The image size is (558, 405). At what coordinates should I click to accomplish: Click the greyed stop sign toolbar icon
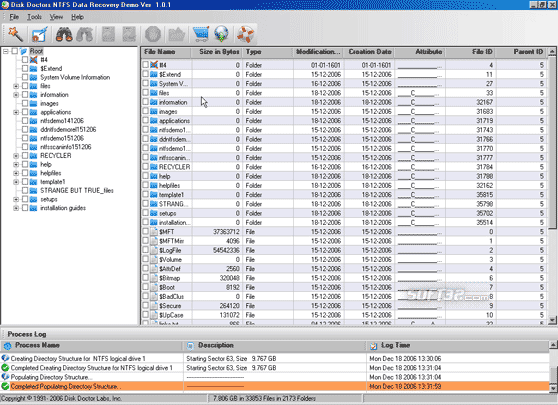pyautogui.click(x=153, y=34)
